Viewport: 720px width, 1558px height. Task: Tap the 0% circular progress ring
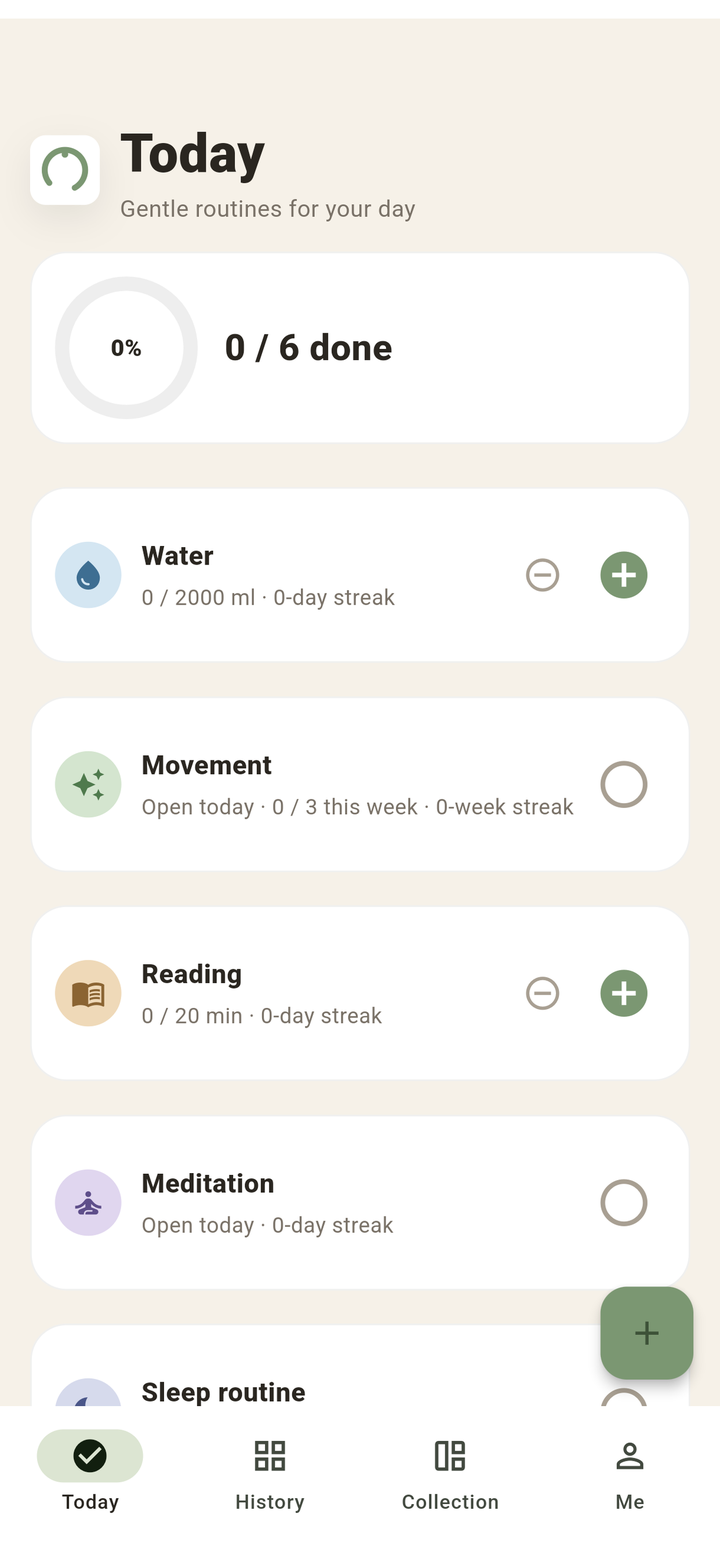(x=126, y=348)
